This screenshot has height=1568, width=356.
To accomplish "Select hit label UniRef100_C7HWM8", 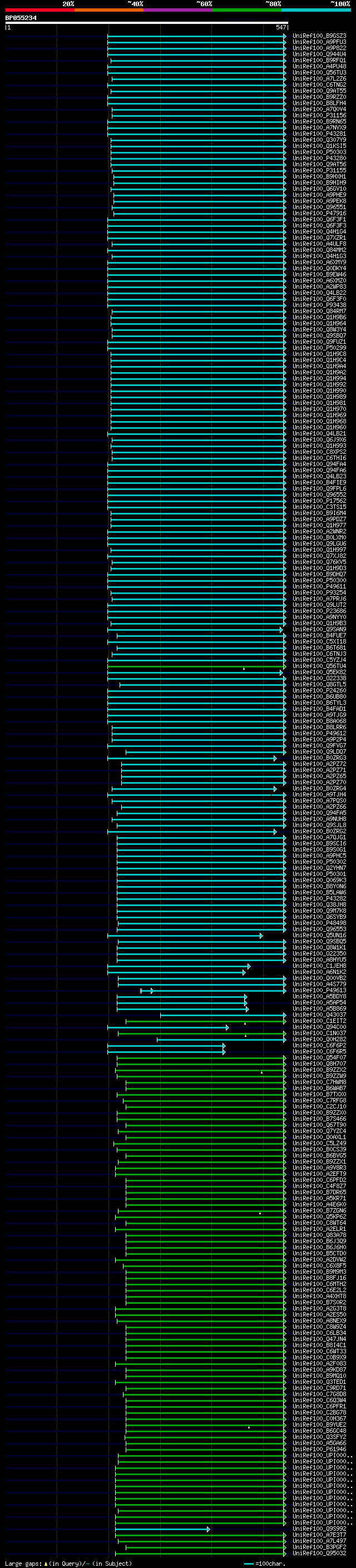I will [x=319, y=1082].
